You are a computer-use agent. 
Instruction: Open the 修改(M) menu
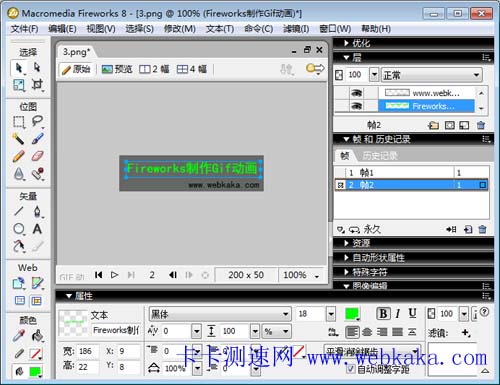click(180, 29)
